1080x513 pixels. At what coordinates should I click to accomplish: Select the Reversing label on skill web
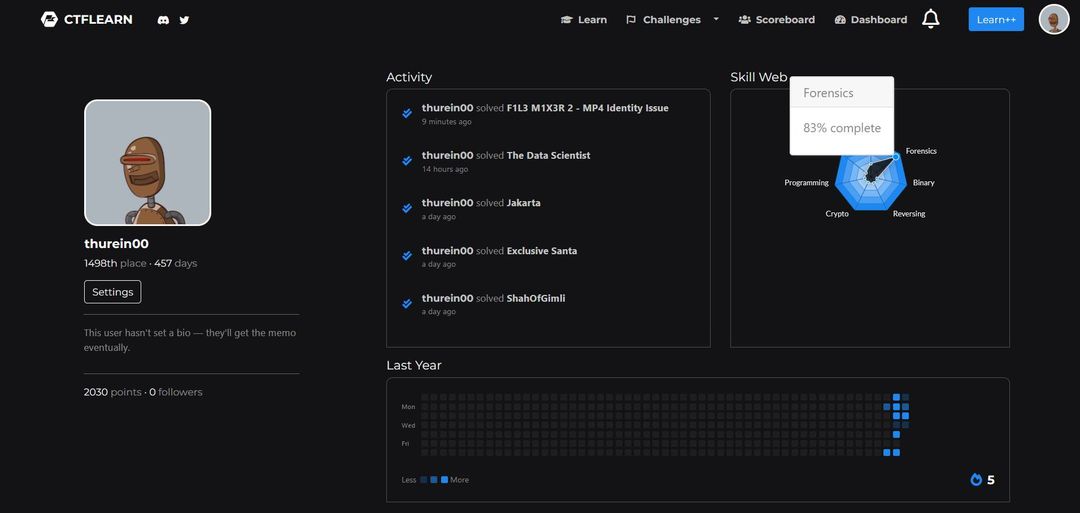click(909, 214)
